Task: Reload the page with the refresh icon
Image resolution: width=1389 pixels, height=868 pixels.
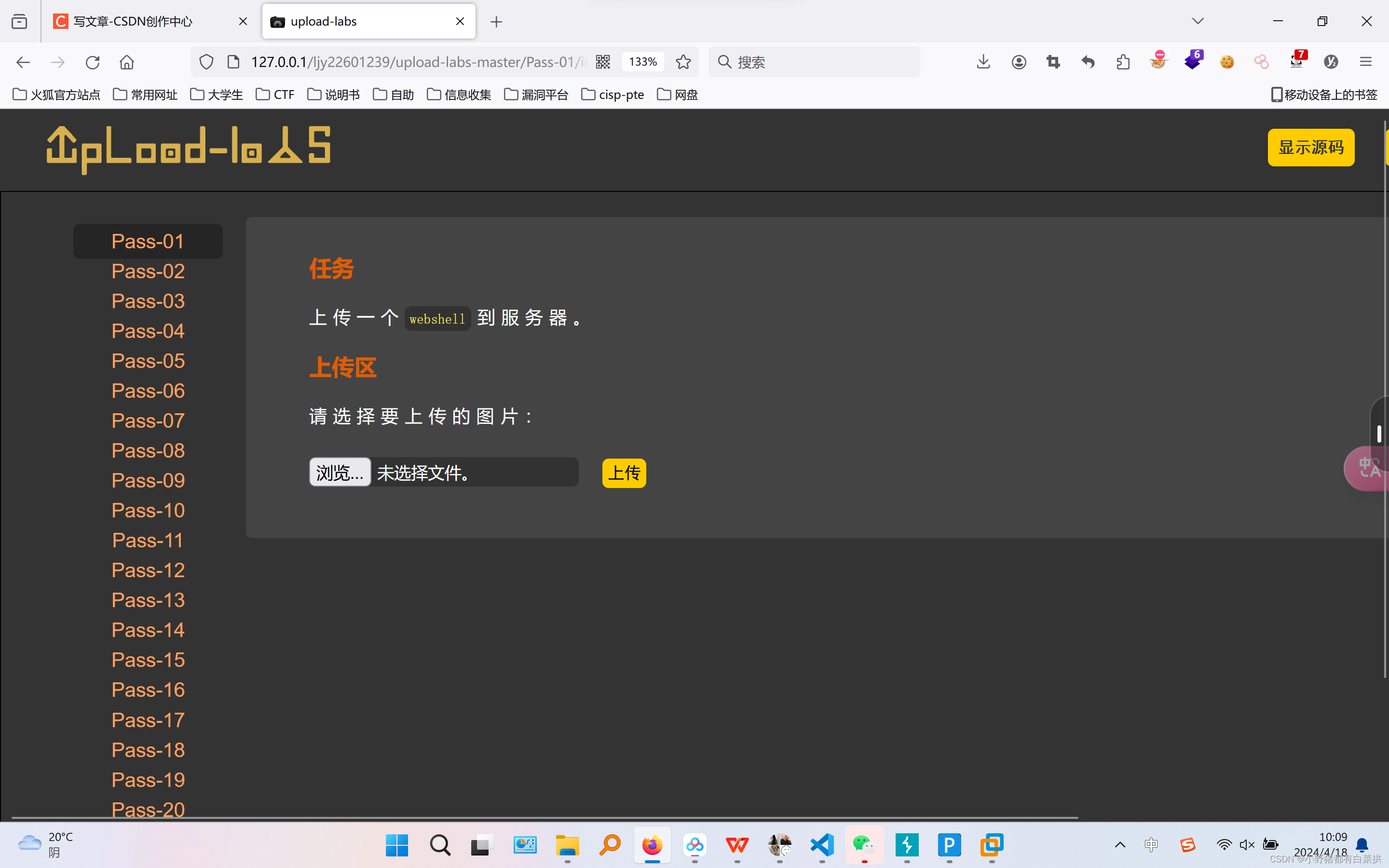Action: point(93,62)
